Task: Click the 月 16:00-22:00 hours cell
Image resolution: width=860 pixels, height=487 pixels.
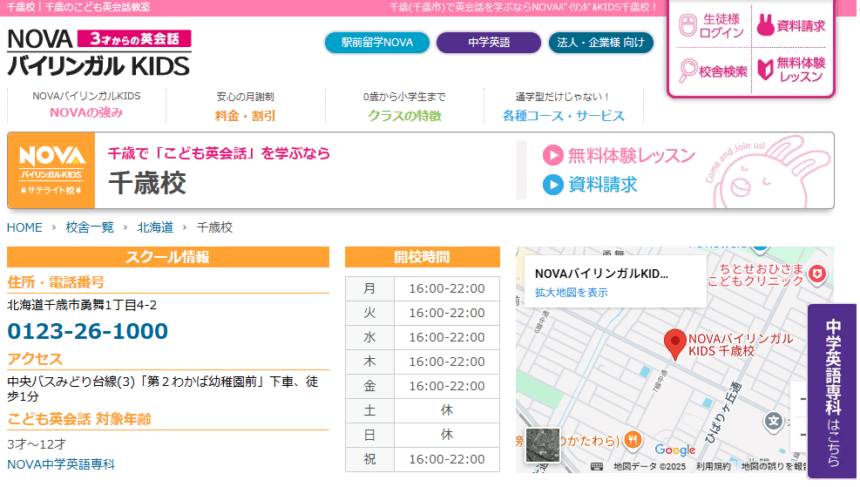Action: point(446,288)
